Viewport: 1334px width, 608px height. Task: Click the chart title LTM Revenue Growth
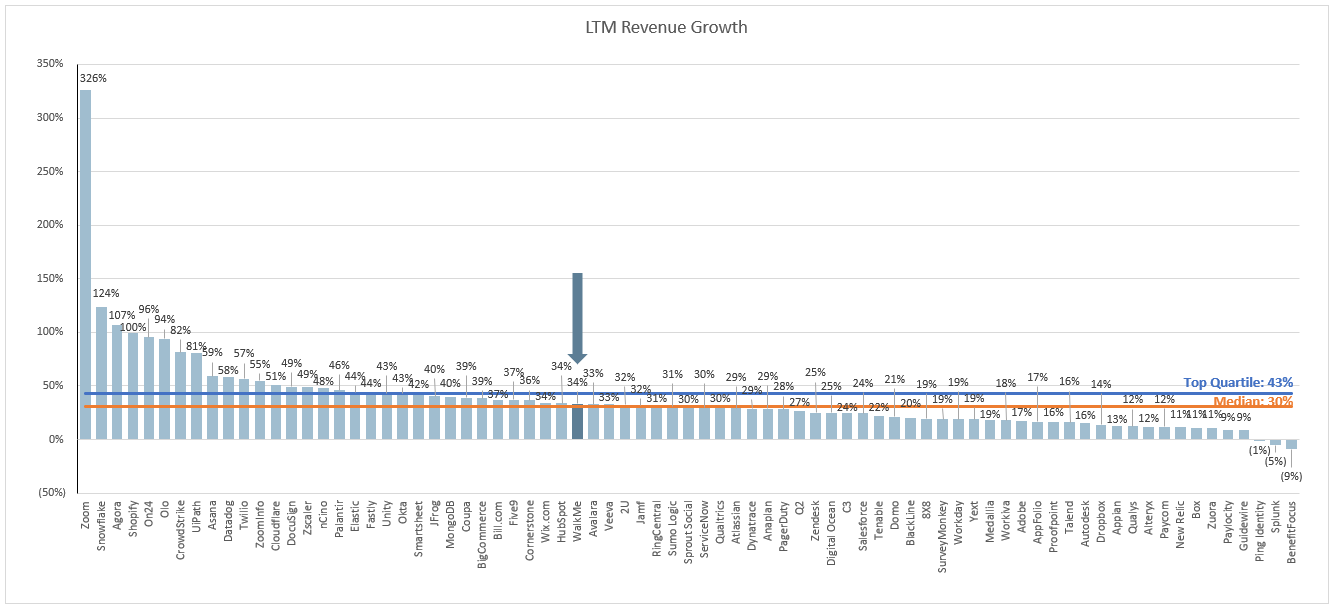pyautogui.click(x=666, y=27)
